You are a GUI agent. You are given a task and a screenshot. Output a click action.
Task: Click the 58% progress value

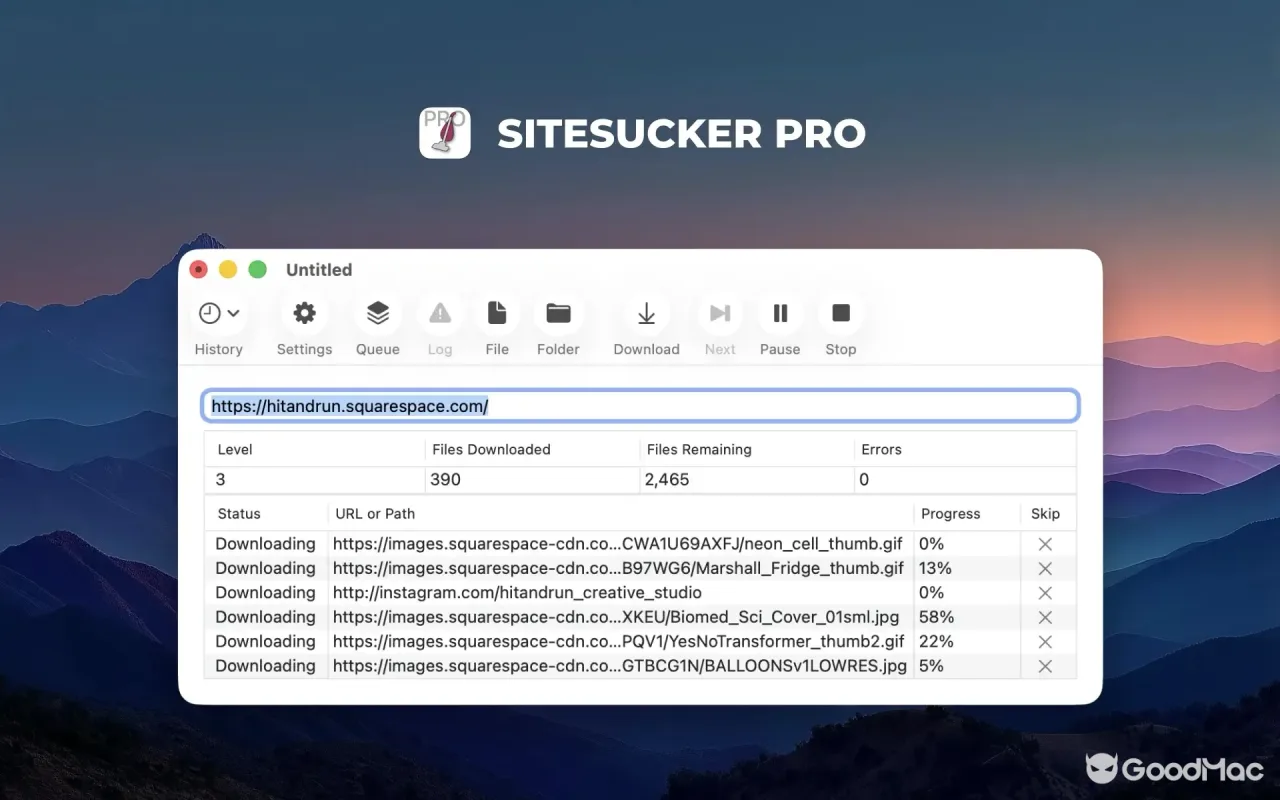pos(936,617)
